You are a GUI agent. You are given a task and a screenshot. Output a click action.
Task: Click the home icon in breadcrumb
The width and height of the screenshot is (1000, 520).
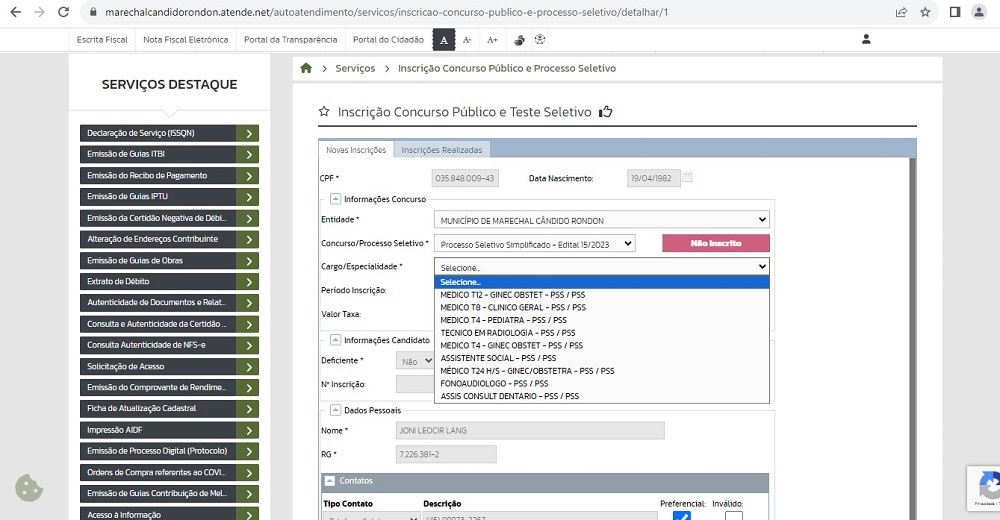(306, 68)
